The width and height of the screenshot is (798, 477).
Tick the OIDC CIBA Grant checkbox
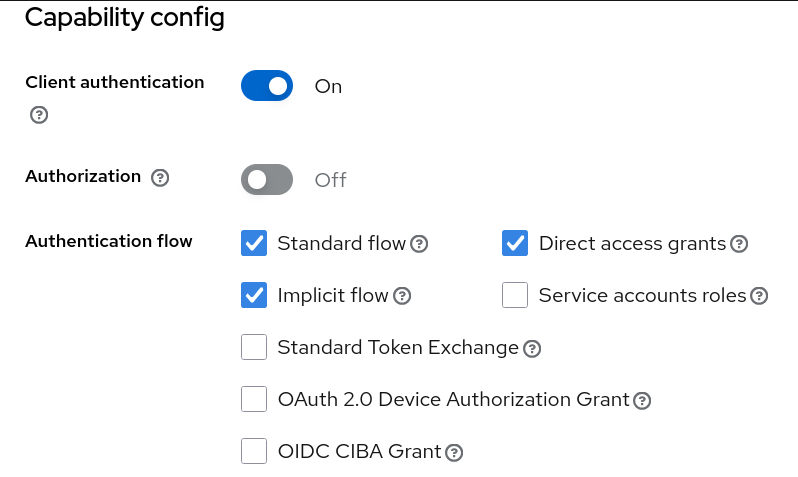click(x=254, y=451)
